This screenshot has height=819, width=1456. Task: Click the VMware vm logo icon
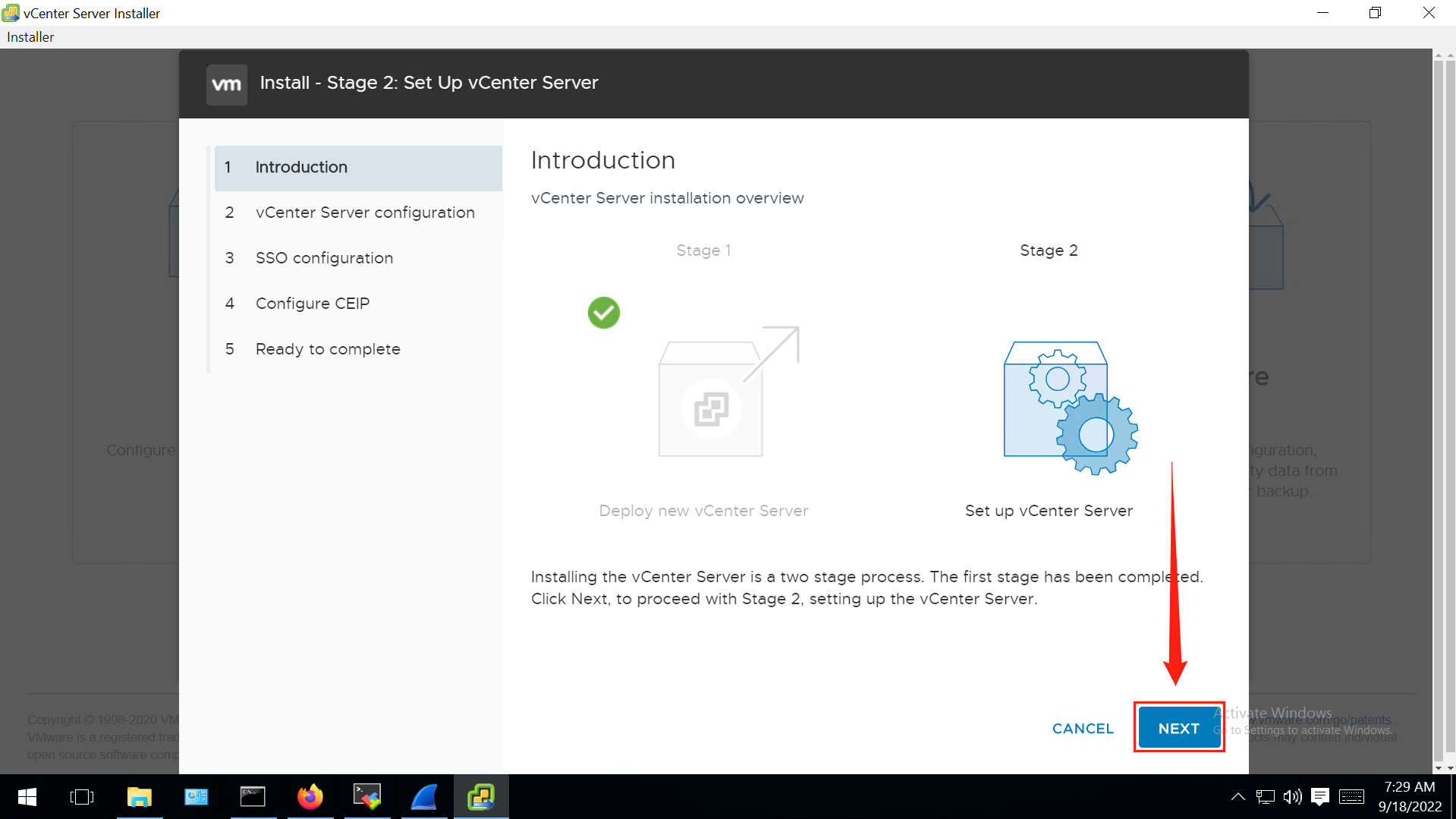(x=227, y=84)
